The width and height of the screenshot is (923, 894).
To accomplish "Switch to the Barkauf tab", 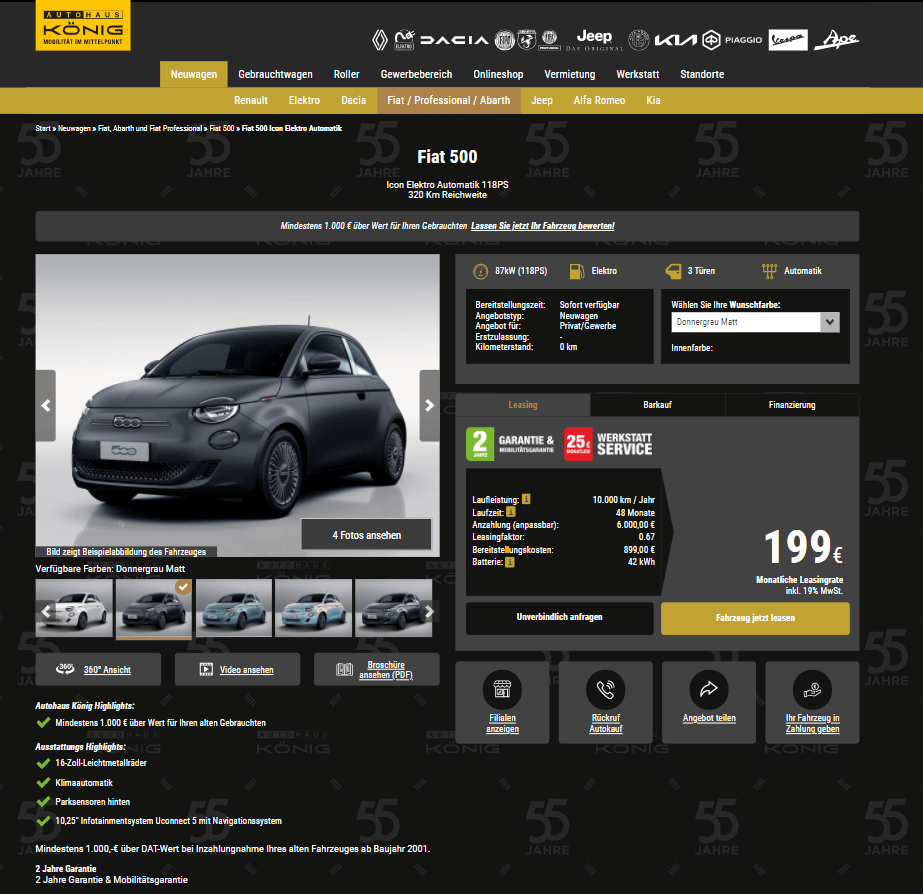I will pyautogui.click(x=658, y=405).
